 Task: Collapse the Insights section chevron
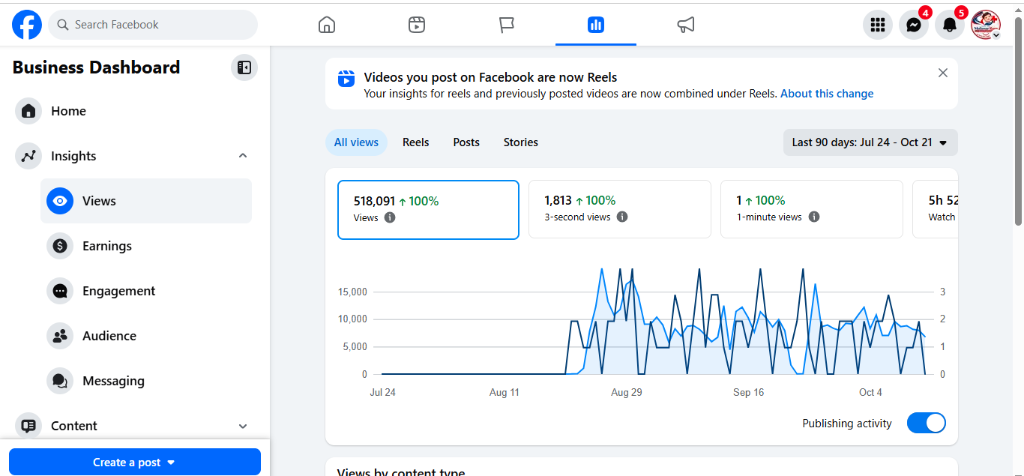[x=243, y=156]
